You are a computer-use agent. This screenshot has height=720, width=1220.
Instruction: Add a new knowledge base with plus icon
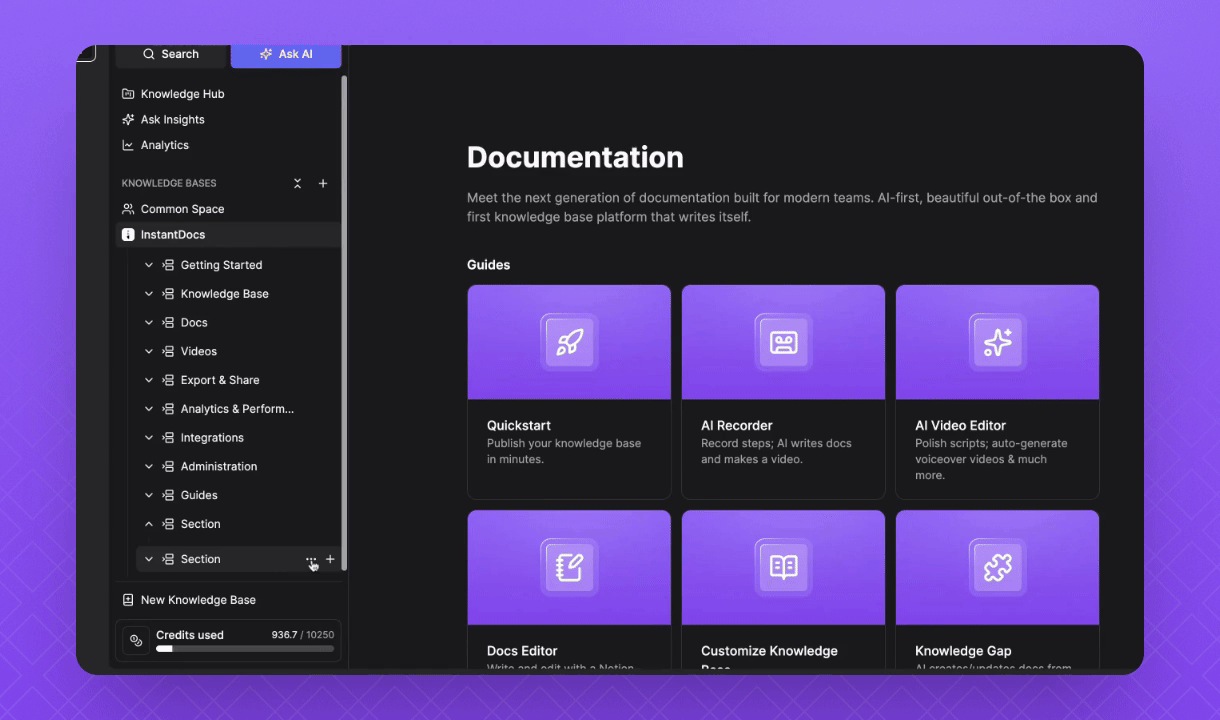tap(323, 184)
